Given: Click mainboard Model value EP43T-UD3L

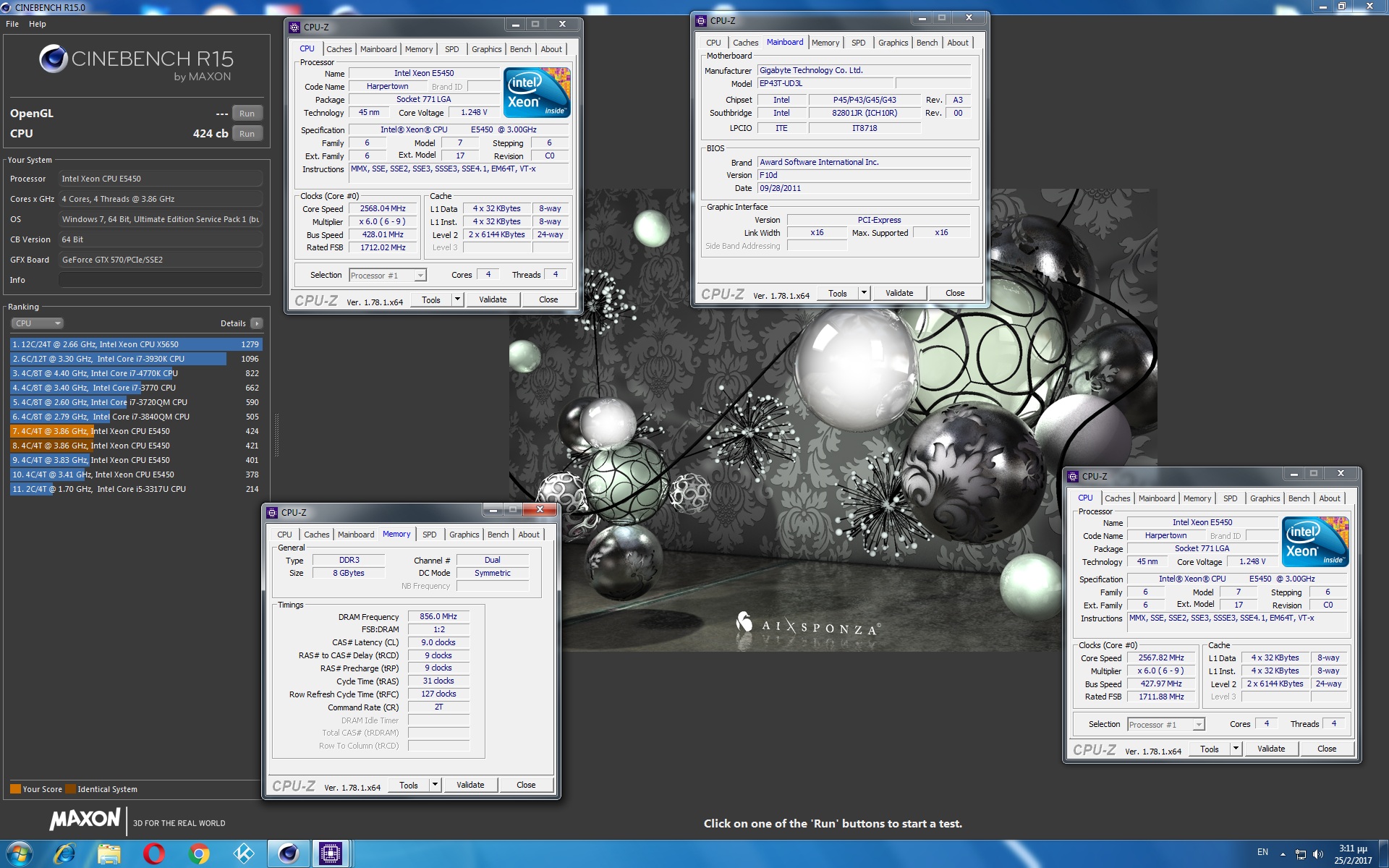Looking at the screenshot, I should coord(825,83).
